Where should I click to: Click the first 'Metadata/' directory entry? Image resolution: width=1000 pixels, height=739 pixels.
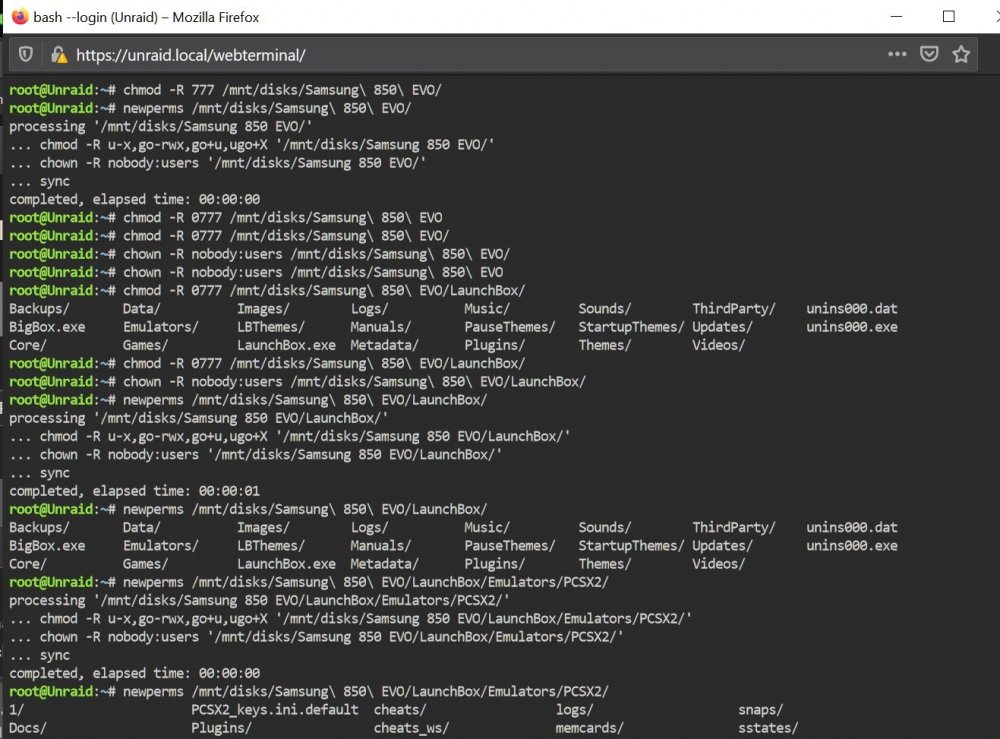coord(384,345)
